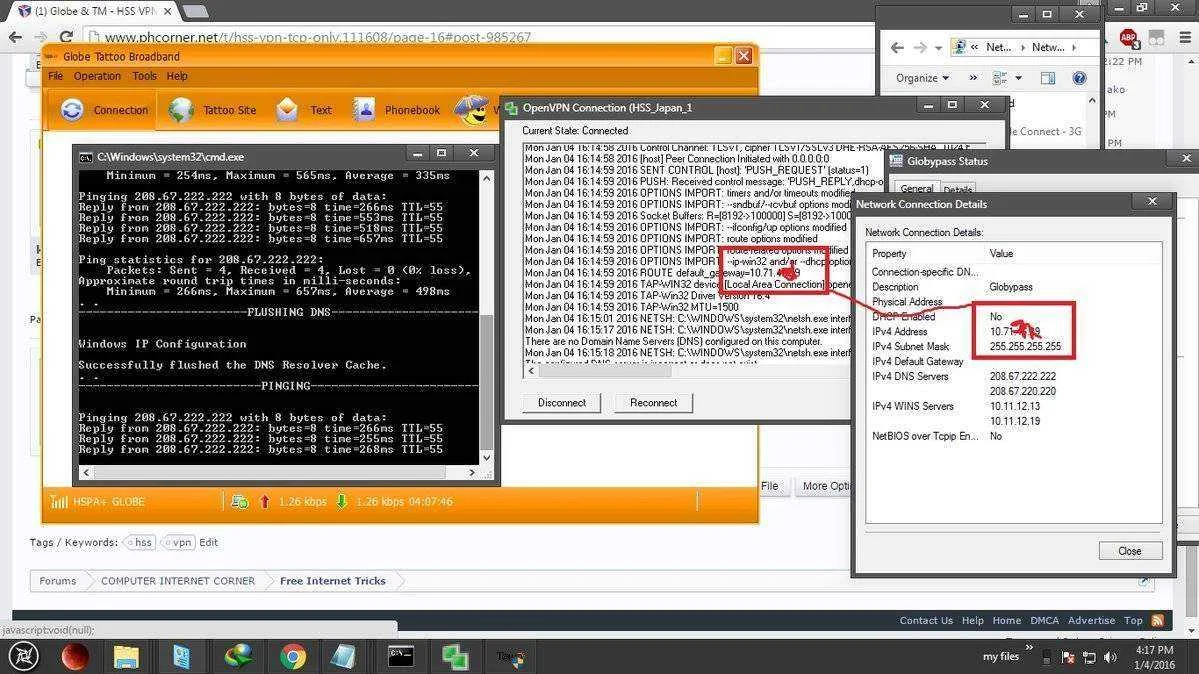The height and width of the screenshot is (674, 1199).
Task: Reload the phcorner page in Chrome
Action: 66,37
